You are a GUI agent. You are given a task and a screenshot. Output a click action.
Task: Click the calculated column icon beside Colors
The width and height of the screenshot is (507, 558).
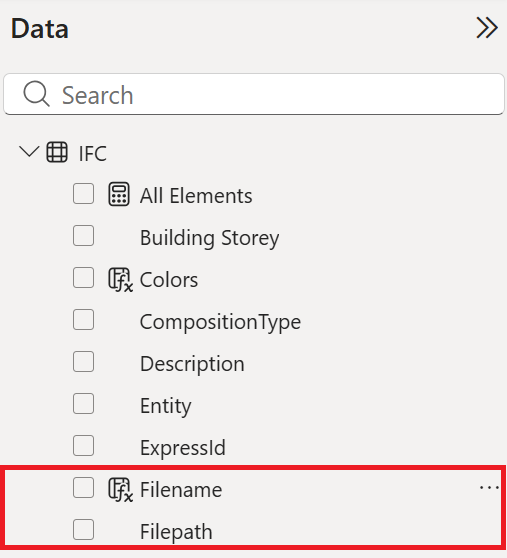click(120, 280)
